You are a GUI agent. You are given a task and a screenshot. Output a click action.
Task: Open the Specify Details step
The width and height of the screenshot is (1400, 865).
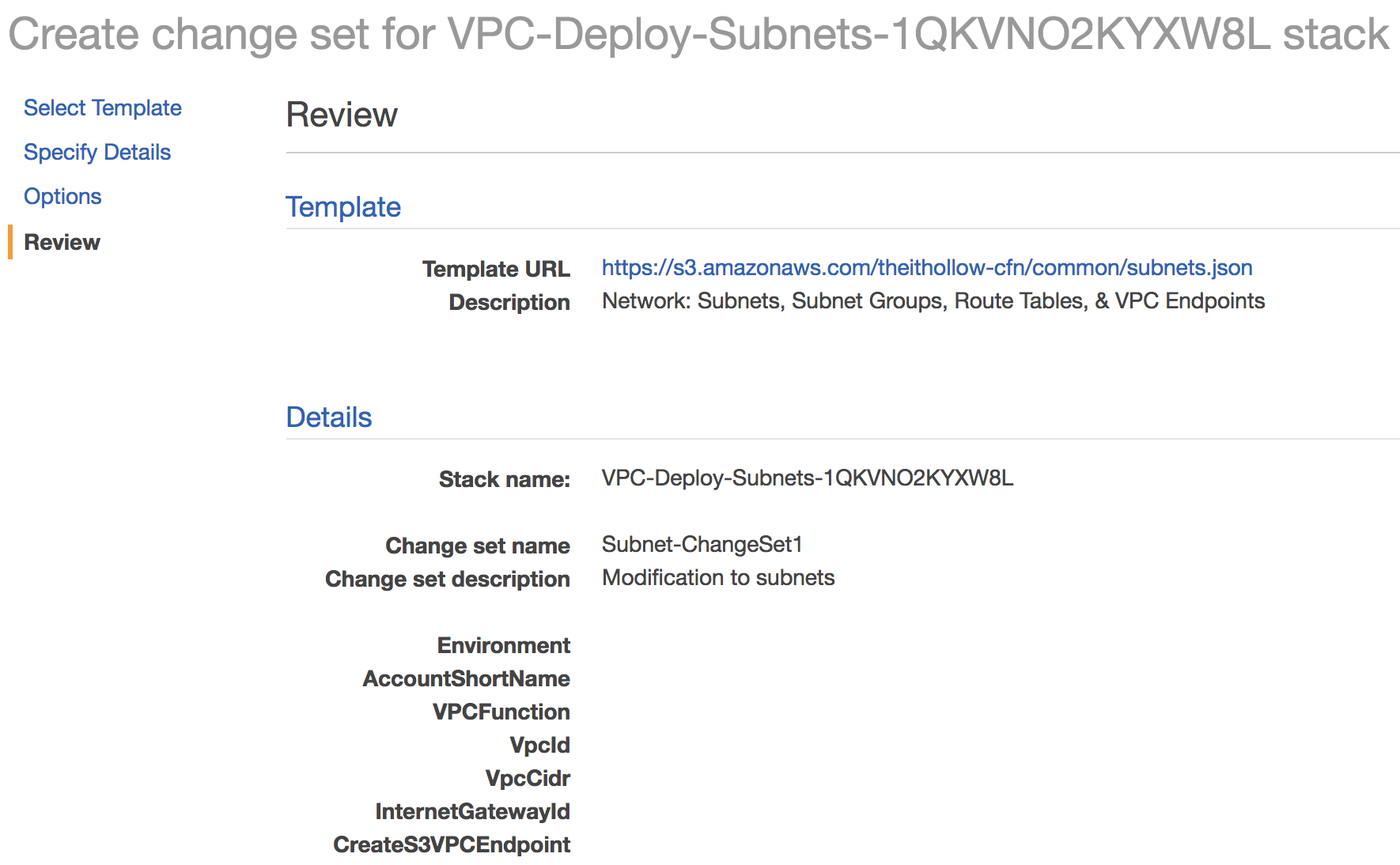pyautogui.click(x=97, y=153)
